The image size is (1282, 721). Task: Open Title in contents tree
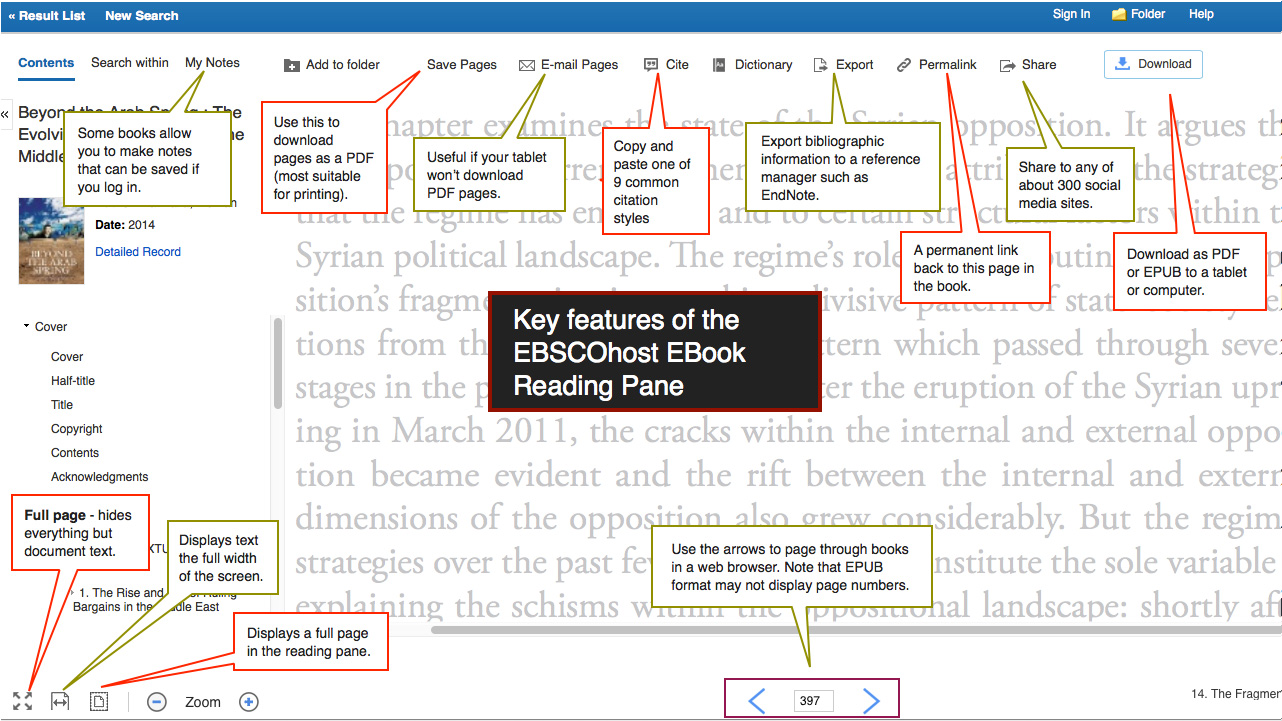coord(62,405)
